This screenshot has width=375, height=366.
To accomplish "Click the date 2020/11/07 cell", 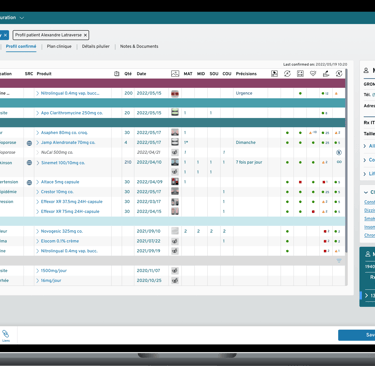I will pyautogui.click(x=148, y=270).
